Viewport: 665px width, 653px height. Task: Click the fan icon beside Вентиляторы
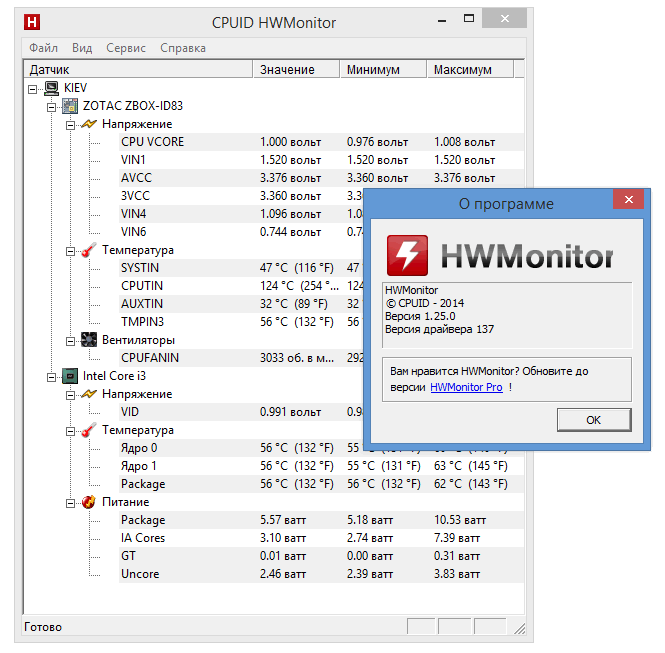coord(89,340)
